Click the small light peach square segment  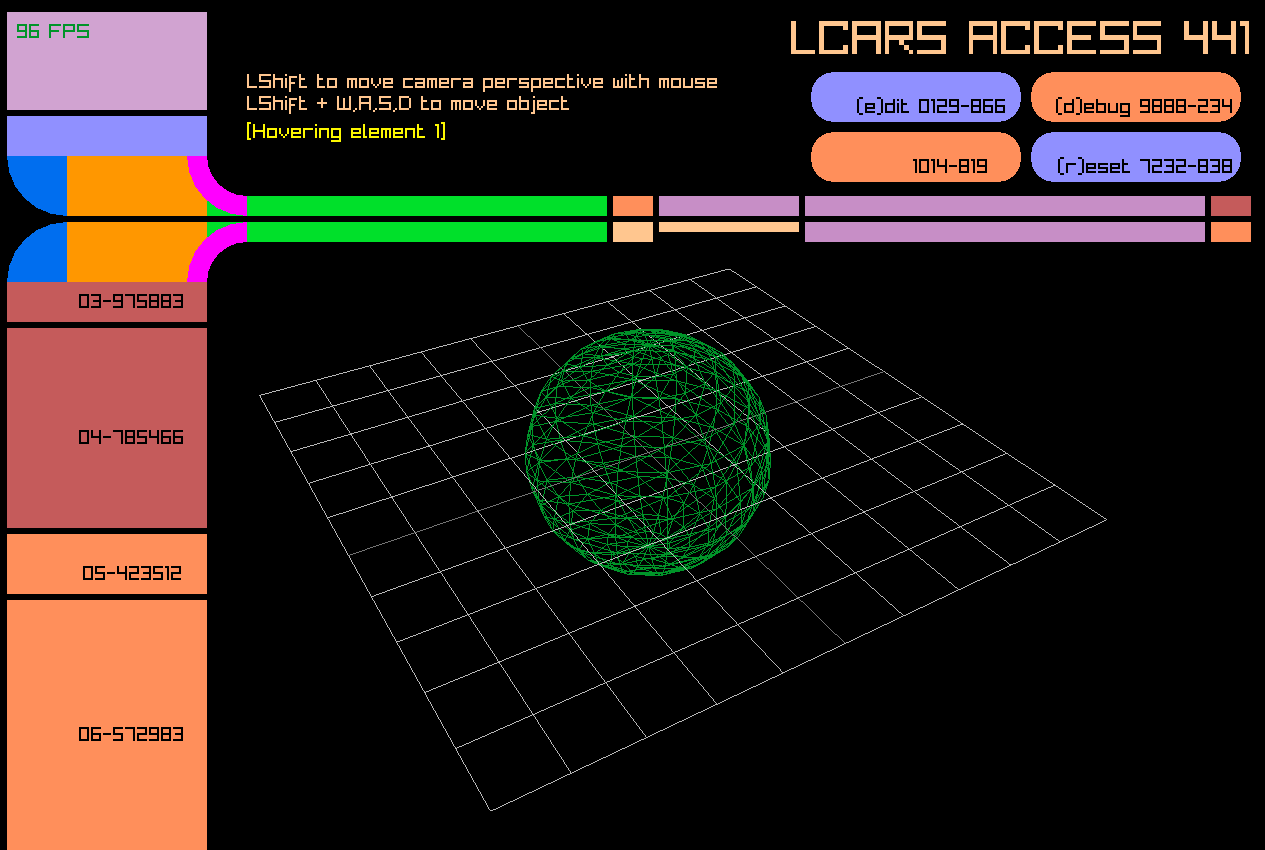(633, 232)
